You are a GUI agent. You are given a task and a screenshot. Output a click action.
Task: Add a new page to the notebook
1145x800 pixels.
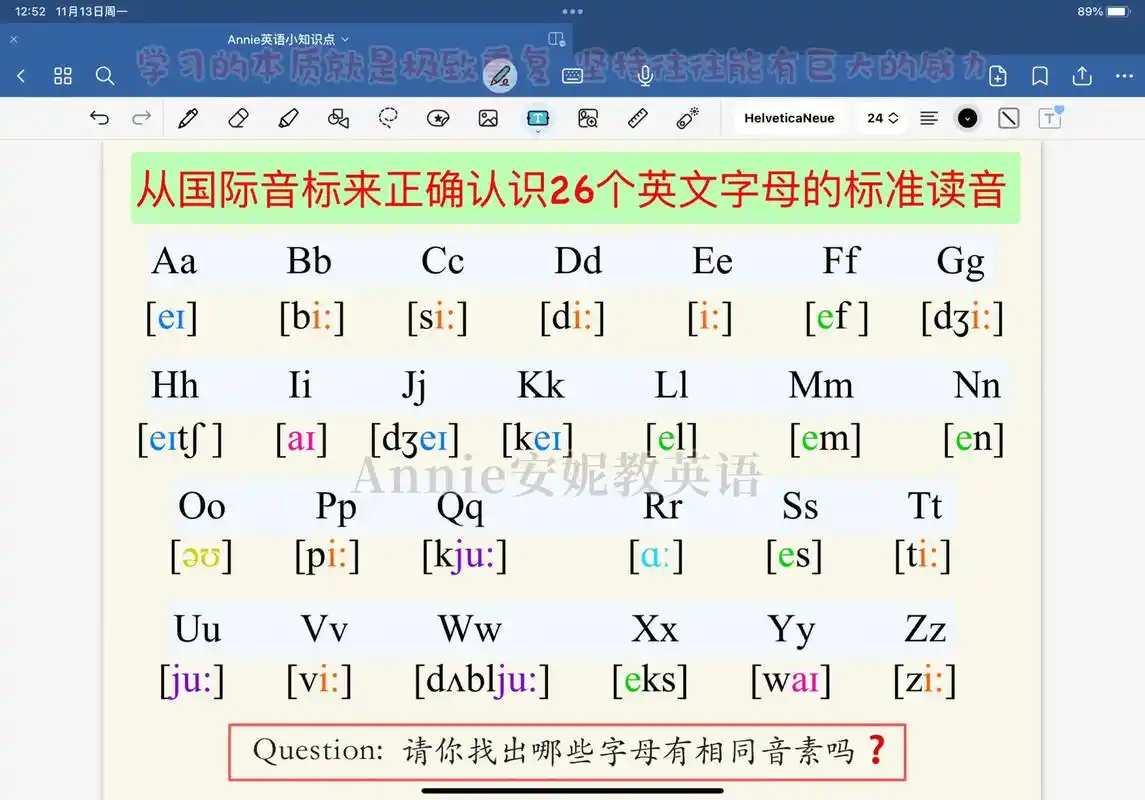997,75
